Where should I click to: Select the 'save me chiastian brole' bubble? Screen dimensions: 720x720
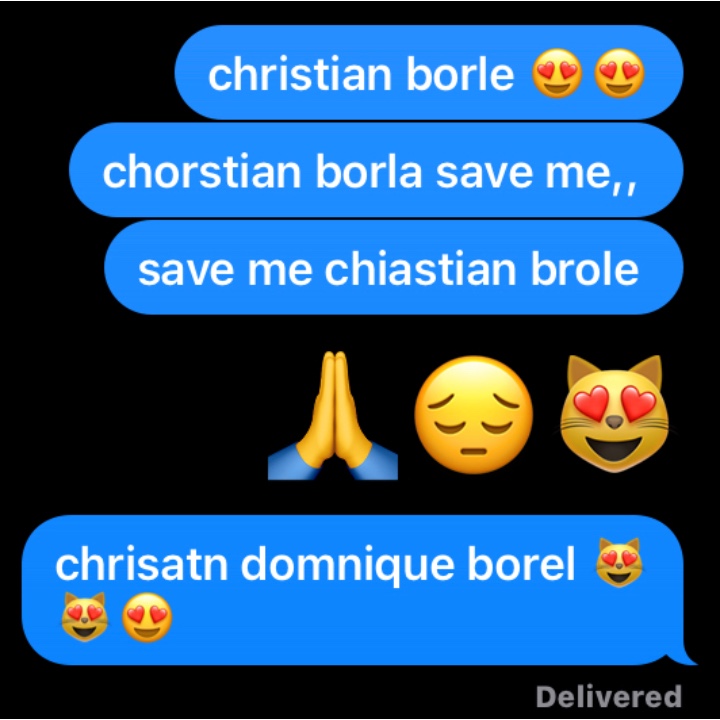click(x=394, y=267)
